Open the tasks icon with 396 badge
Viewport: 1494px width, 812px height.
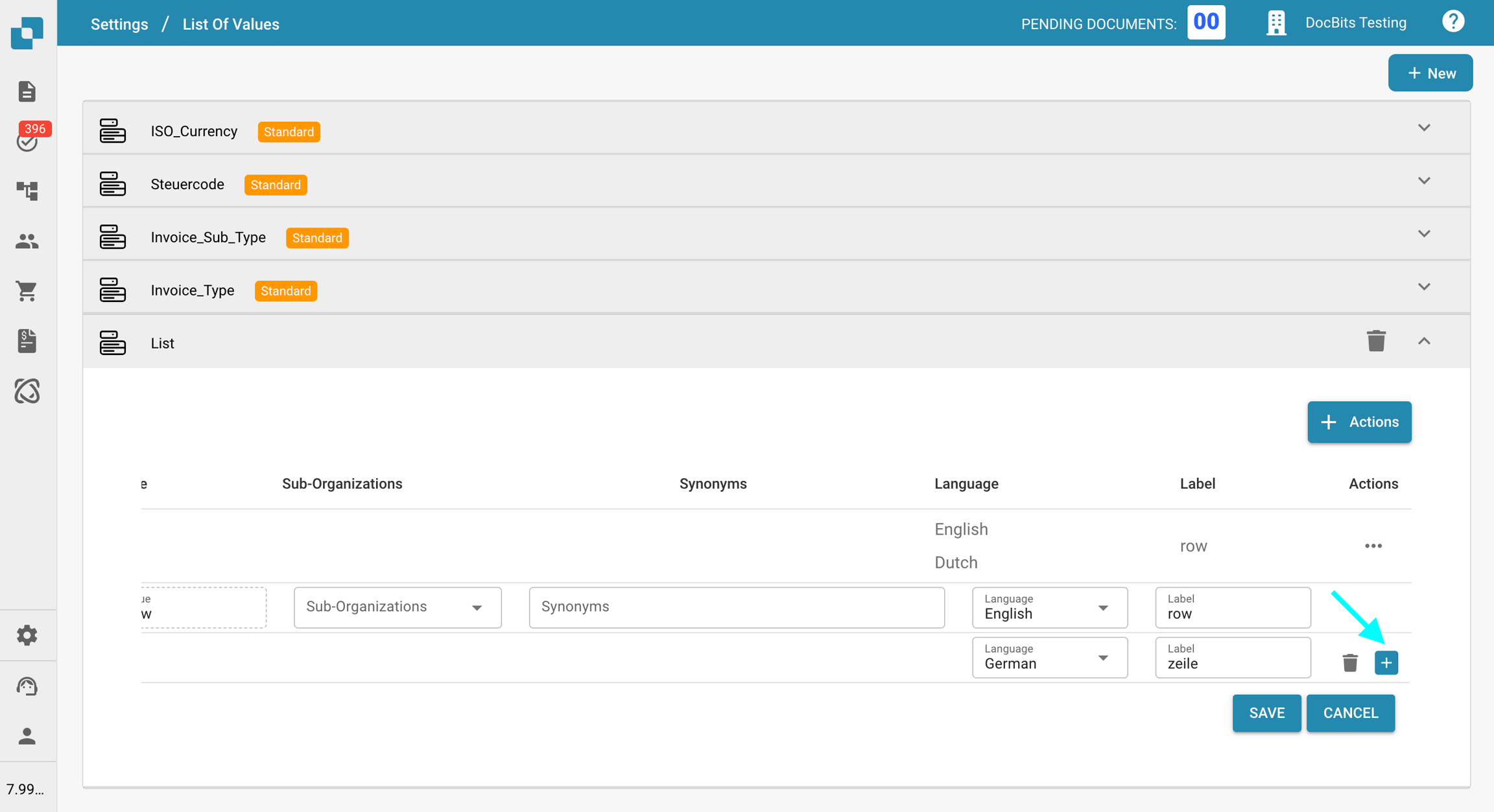[x=27, y=140]
